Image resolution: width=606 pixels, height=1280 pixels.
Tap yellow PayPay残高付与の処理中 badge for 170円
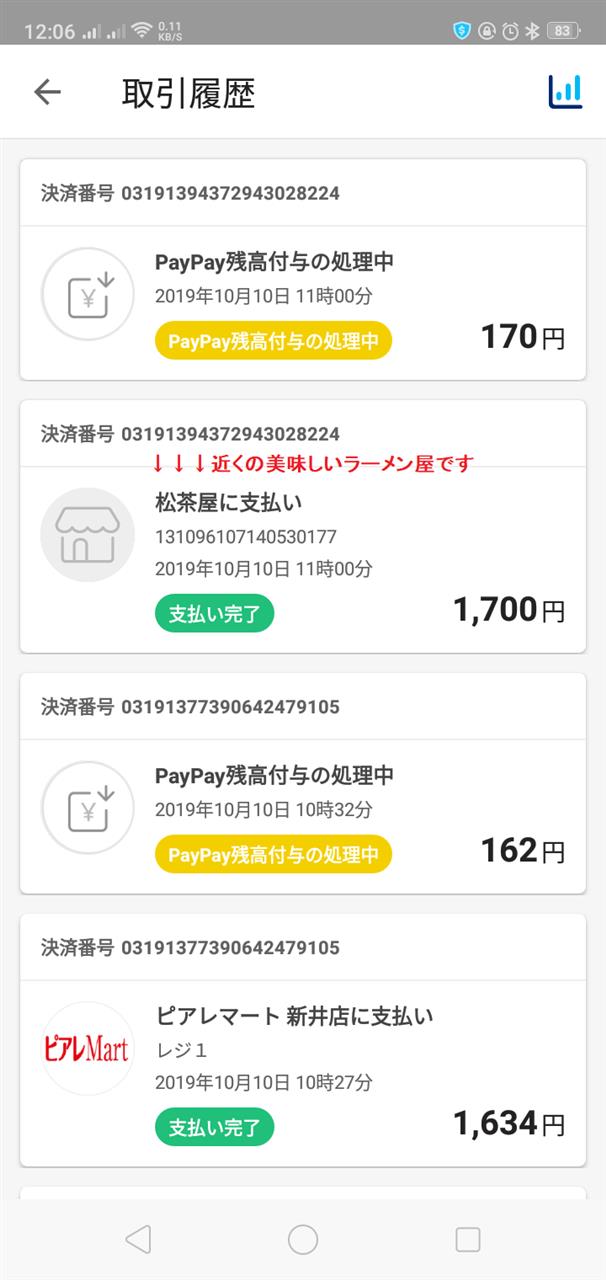(273, 341)
